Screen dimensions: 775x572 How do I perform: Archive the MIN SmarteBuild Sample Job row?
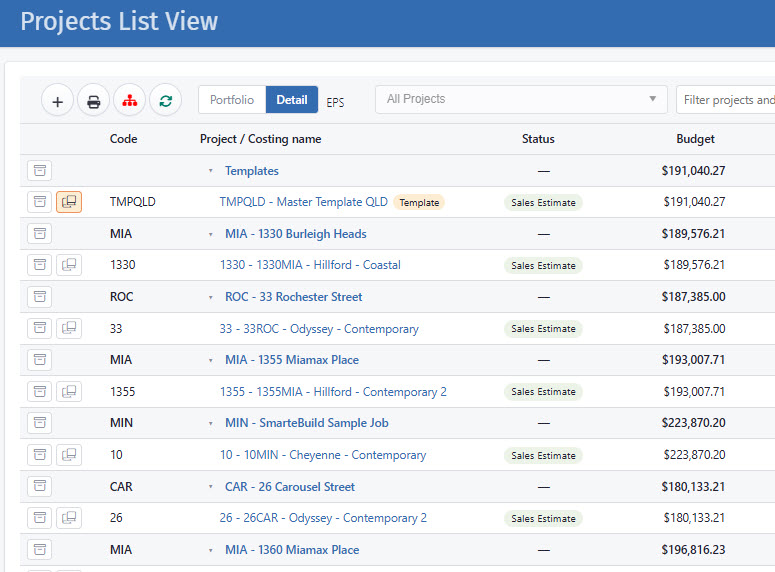pyautogui.click(x=40, y=423)
